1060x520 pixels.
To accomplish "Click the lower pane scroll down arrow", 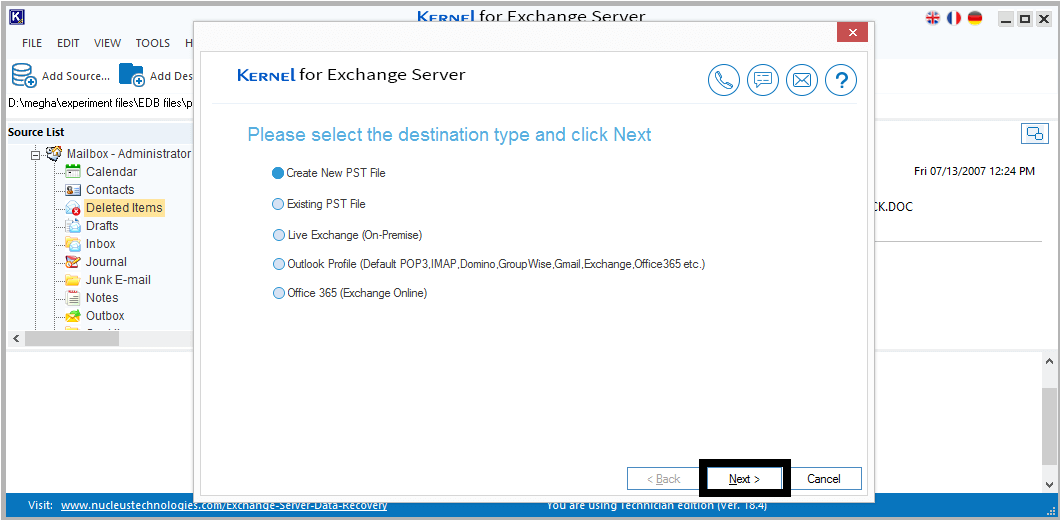I will (1049, 485).
